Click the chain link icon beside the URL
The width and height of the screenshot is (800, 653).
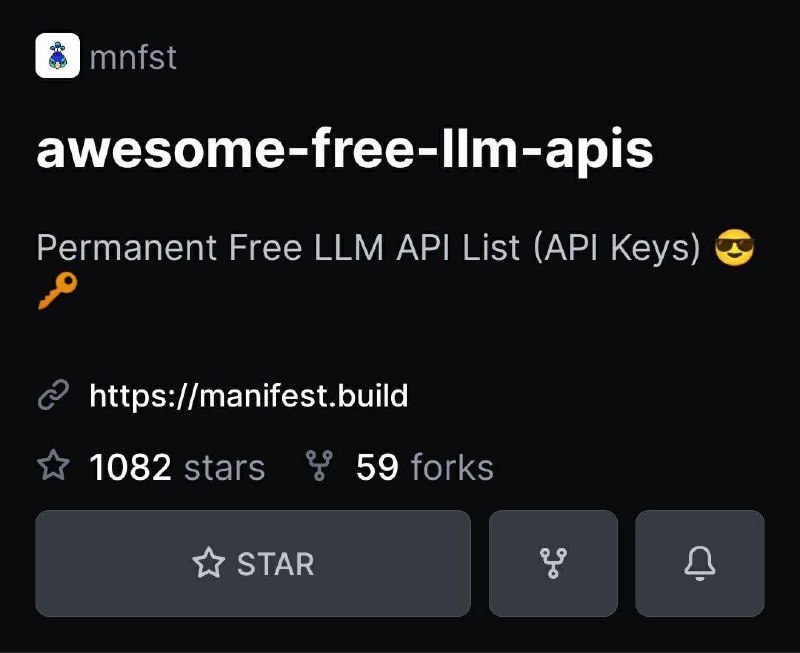[x=52, y=396]
